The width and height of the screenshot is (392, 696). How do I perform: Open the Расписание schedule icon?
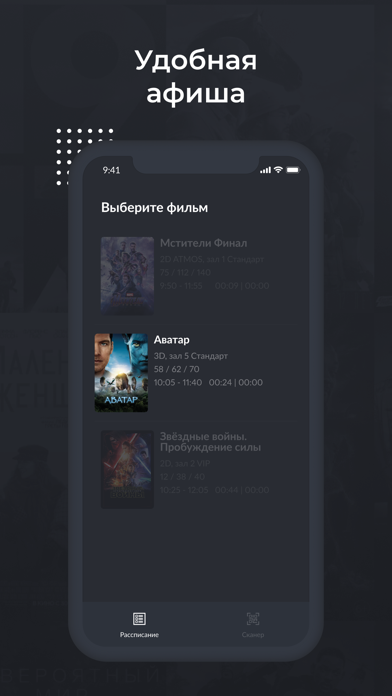139,619
